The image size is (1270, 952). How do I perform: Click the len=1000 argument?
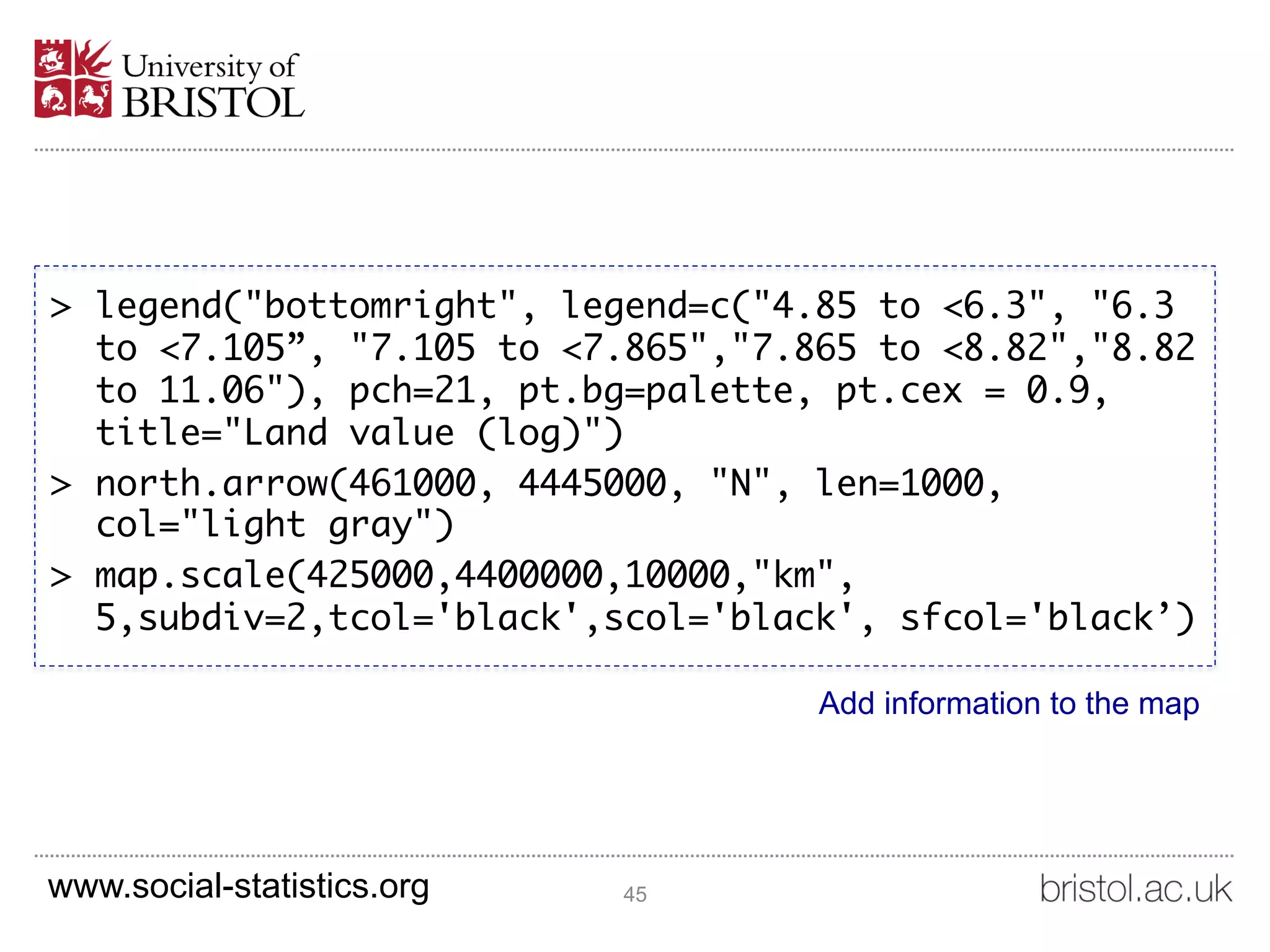tap(899, 484)
